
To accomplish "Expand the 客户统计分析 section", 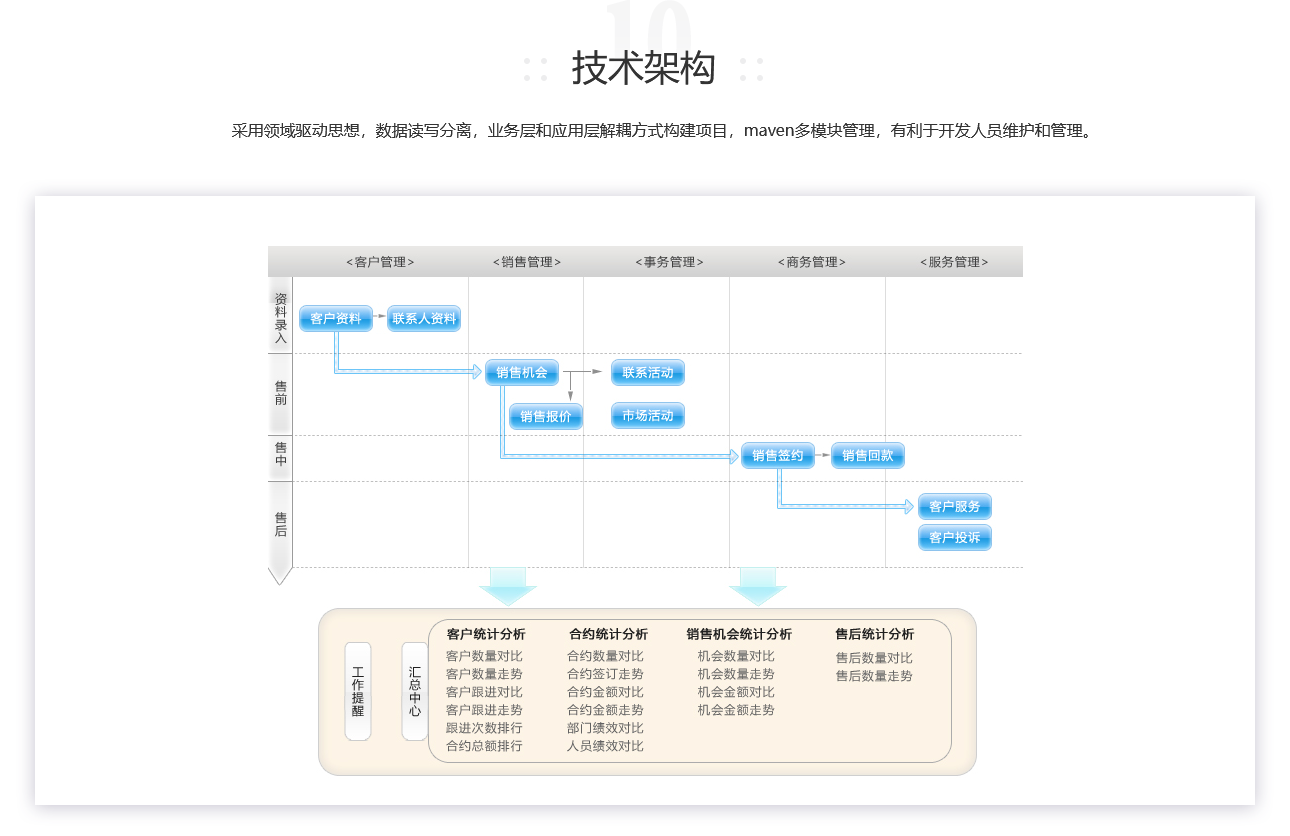I will coord(487,634).
